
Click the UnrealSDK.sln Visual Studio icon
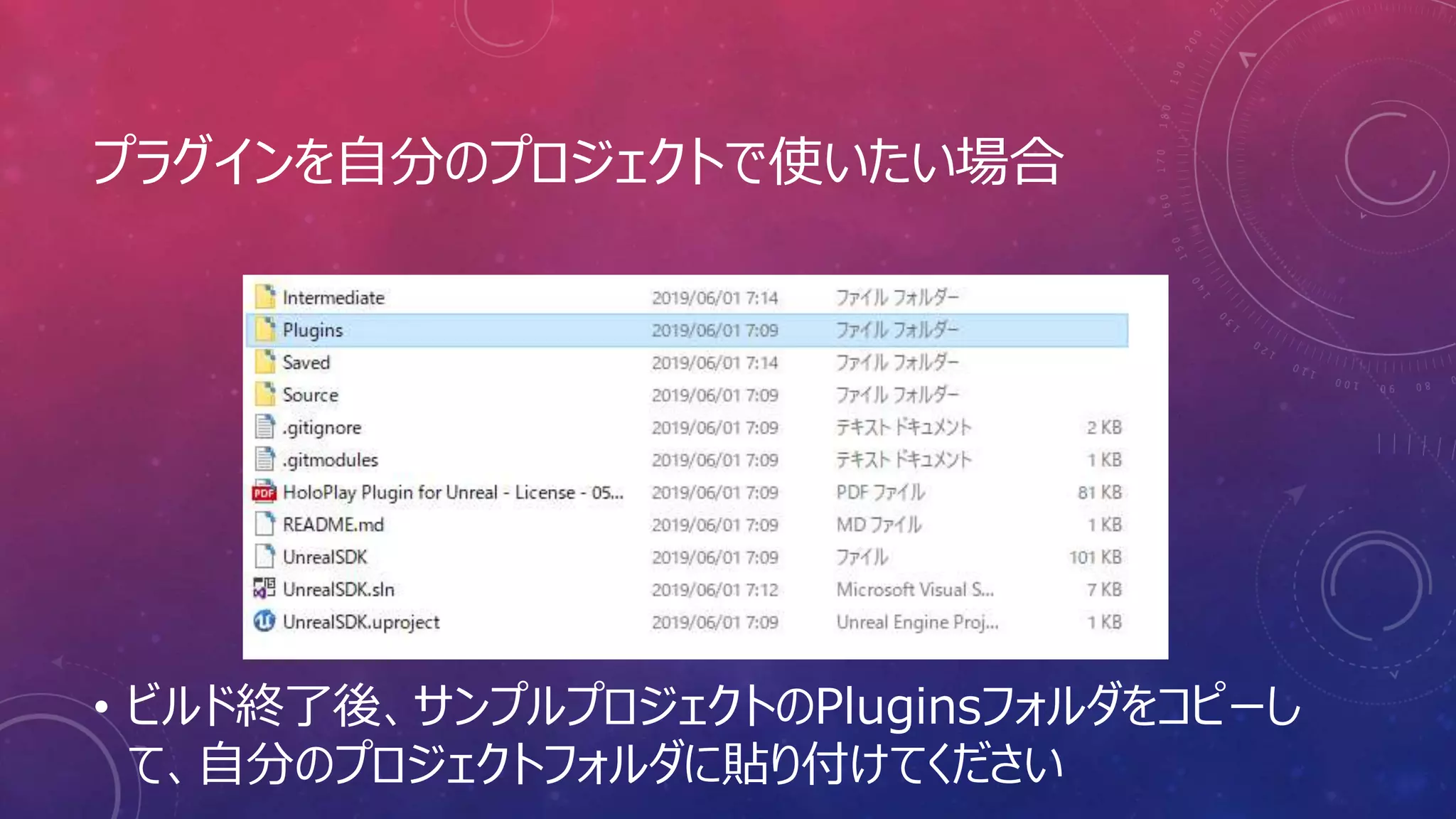(264, 589)
